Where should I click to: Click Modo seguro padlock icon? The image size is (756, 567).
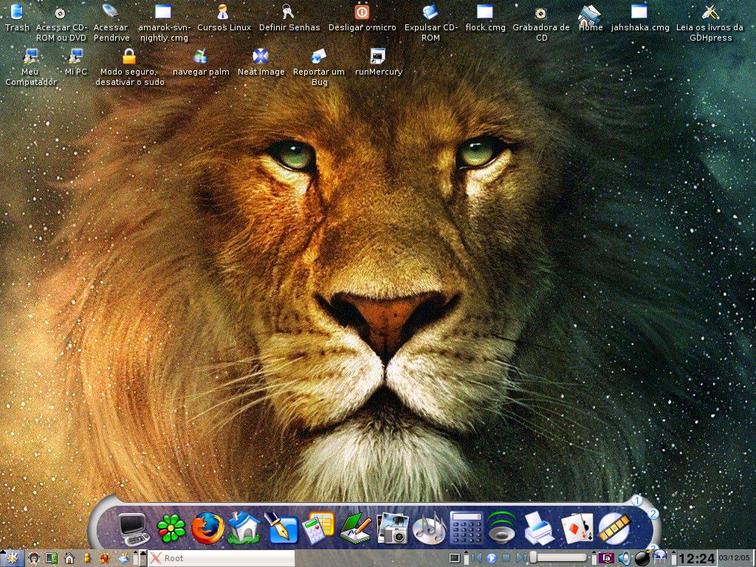[x=129, y=56]
